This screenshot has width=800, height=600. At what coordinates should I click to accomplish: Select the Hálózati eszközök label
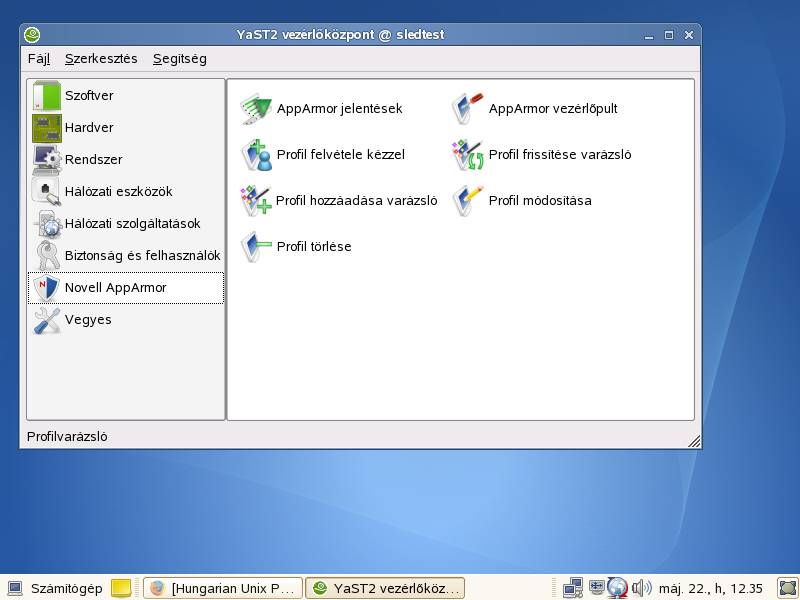[118, 191]
